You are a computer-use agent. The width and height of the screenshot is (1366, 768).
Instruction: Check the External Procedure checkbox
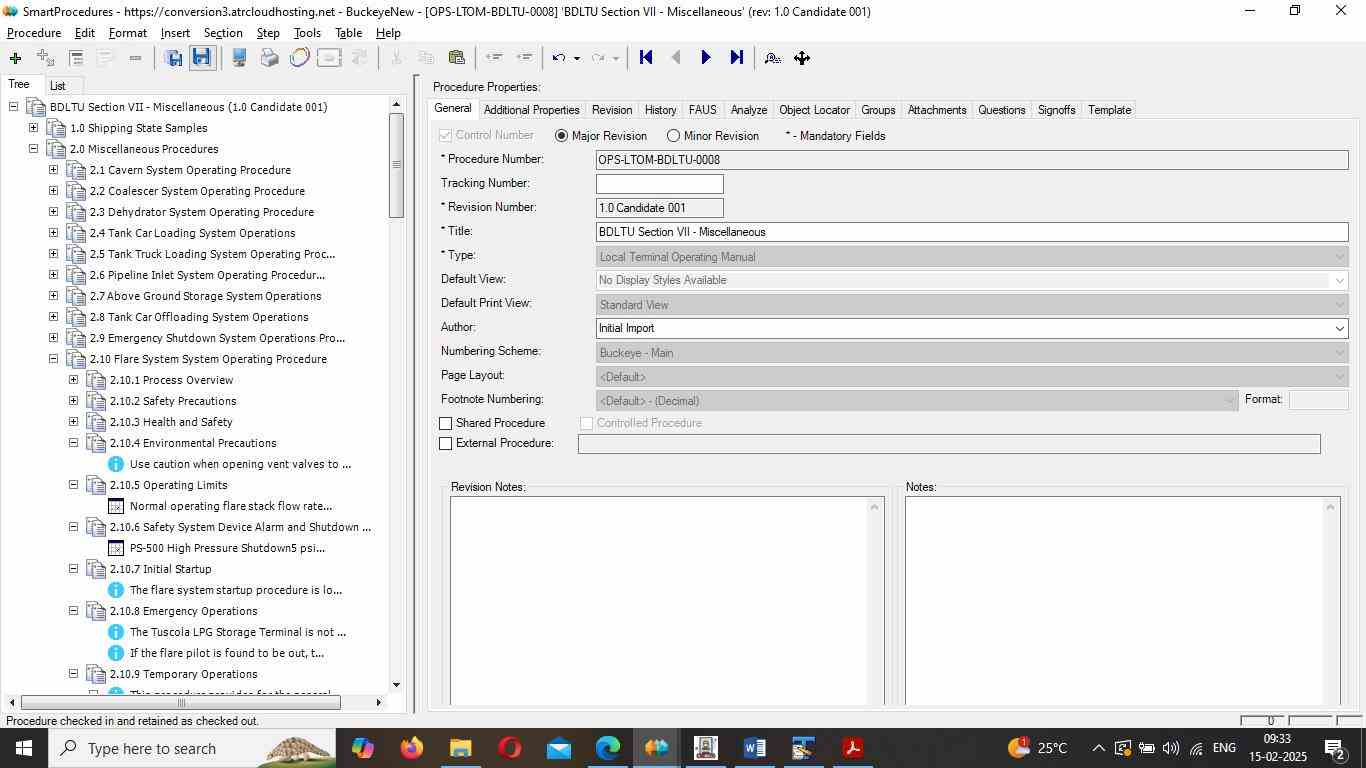(446, 444)
